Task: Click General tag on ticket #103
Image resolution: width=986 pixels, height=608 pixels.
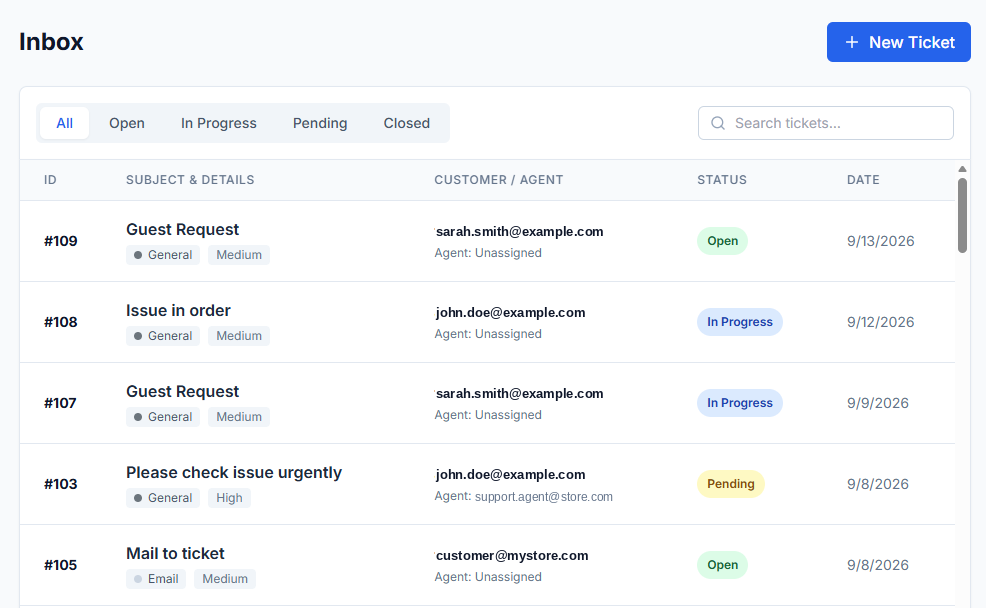Action: (x=163, y=498)
